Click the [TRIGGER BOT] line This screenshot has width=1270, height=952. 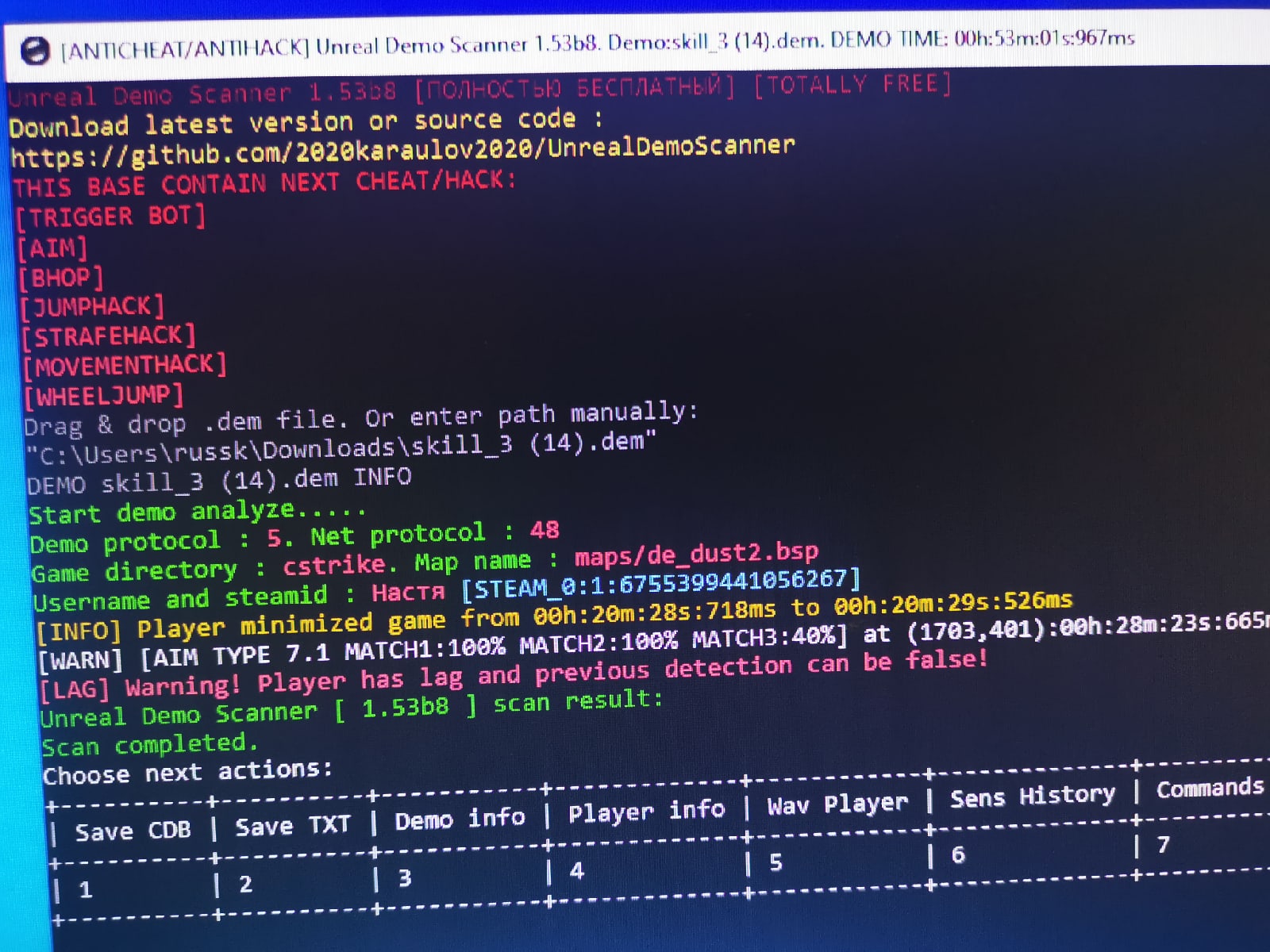(x=110, y=217)
